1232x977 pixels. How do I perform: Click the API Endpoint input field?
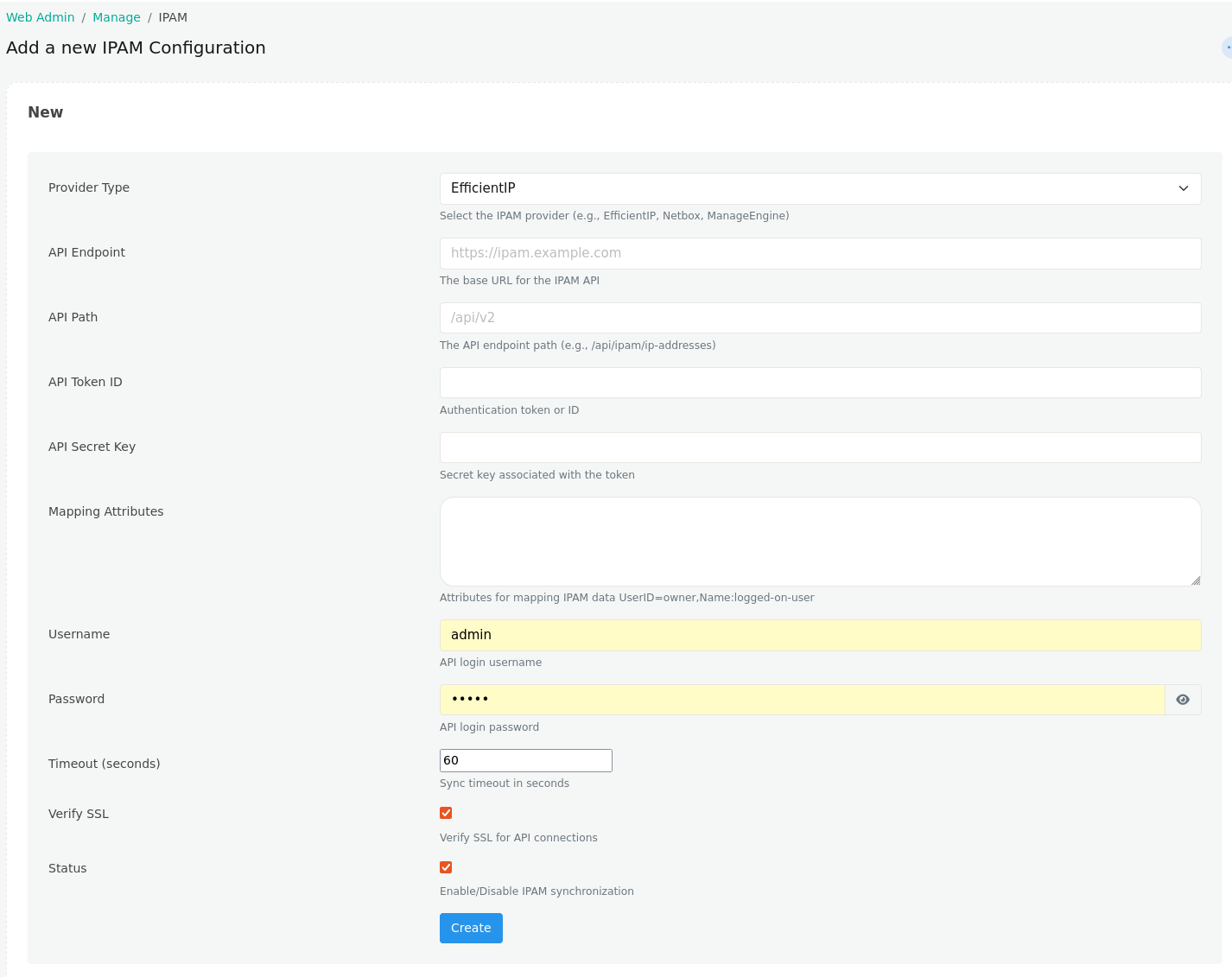[820, 253]
